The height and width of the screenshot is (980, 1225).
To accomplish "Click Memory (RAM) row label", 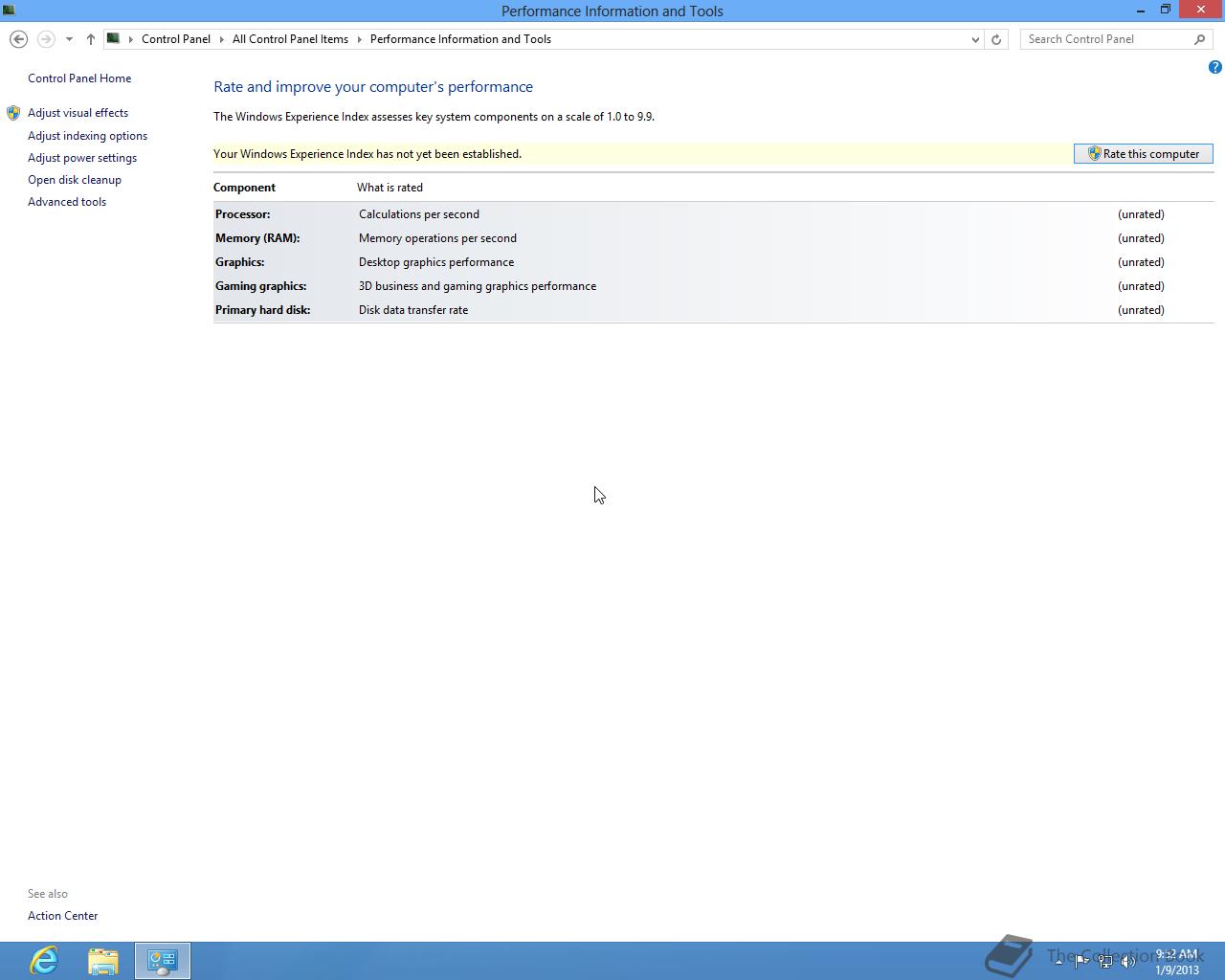I will (x=257, y=238).
